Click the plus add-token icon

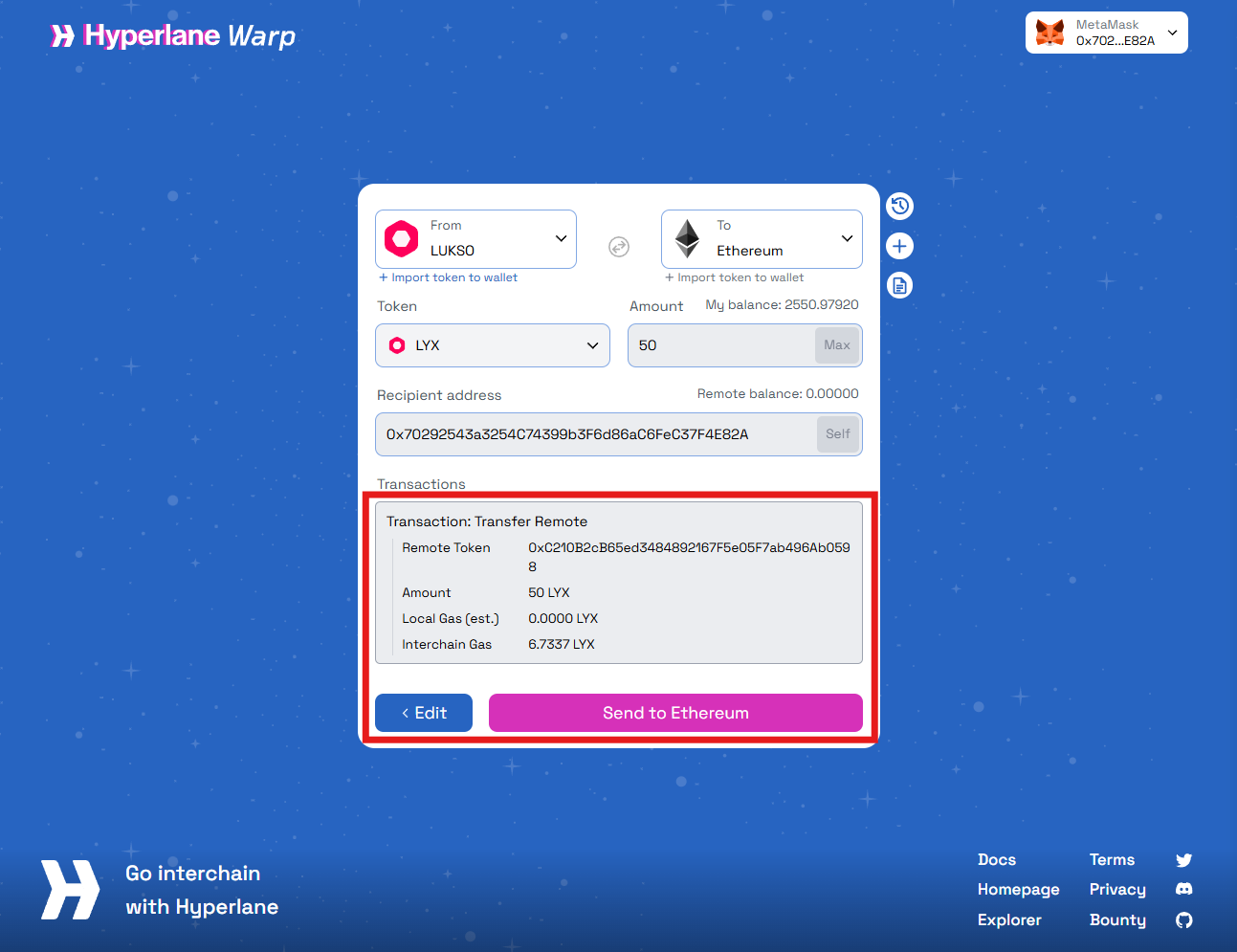coord(899,246)
